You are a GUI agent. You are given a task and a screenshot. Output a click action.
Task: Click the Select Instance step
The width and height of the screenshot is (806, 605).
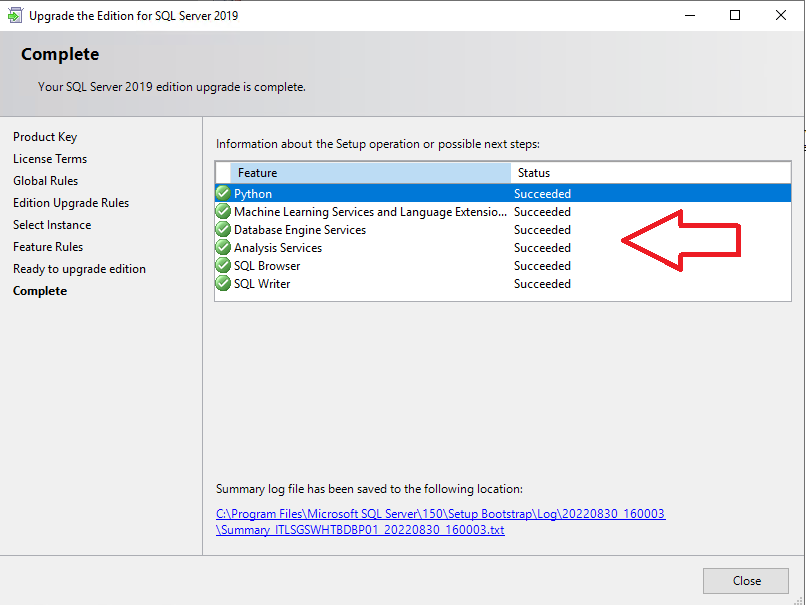52,225
